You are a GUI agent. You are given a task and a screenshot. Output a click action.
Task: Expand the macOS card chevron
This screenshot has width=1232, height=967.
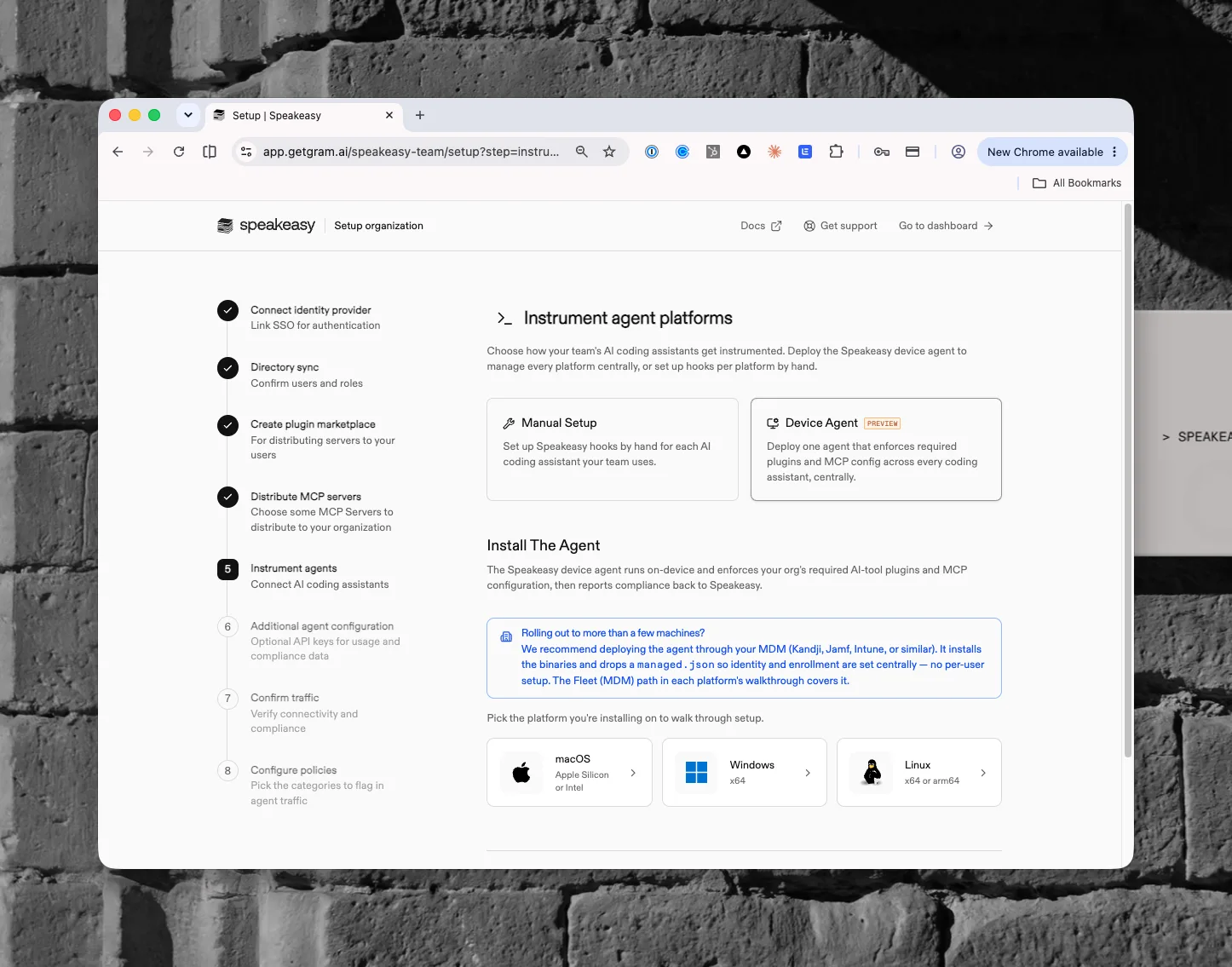click(x=633, y=773)
